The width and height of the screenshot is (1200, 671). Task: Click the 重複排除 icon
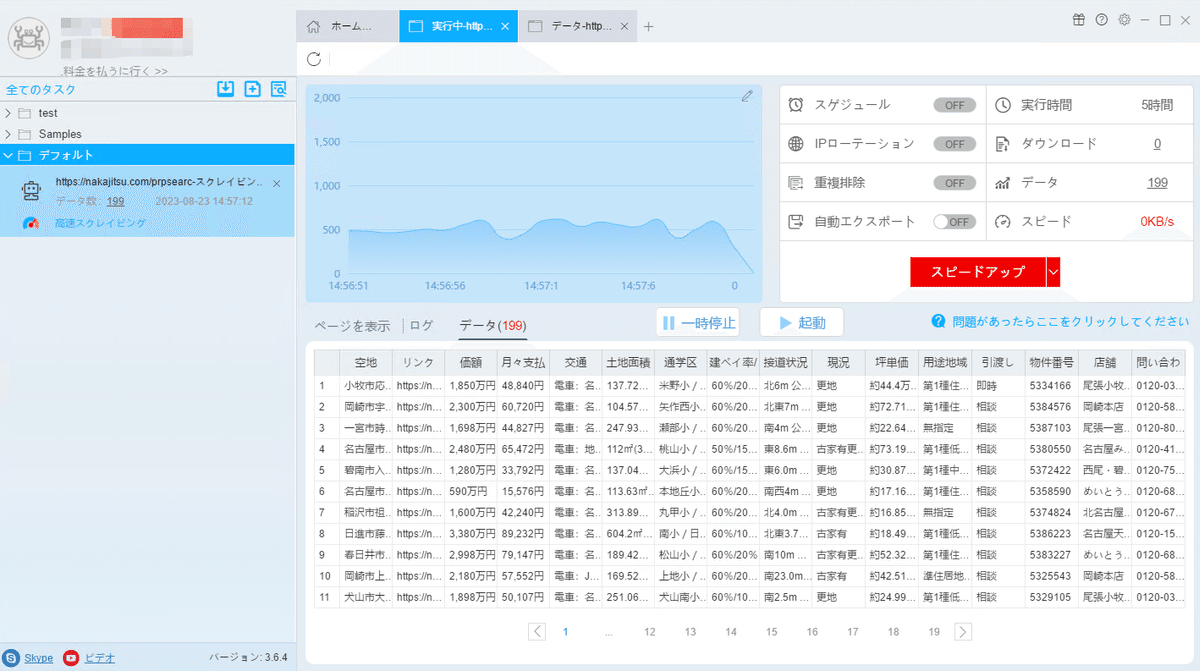coord(796,183)
